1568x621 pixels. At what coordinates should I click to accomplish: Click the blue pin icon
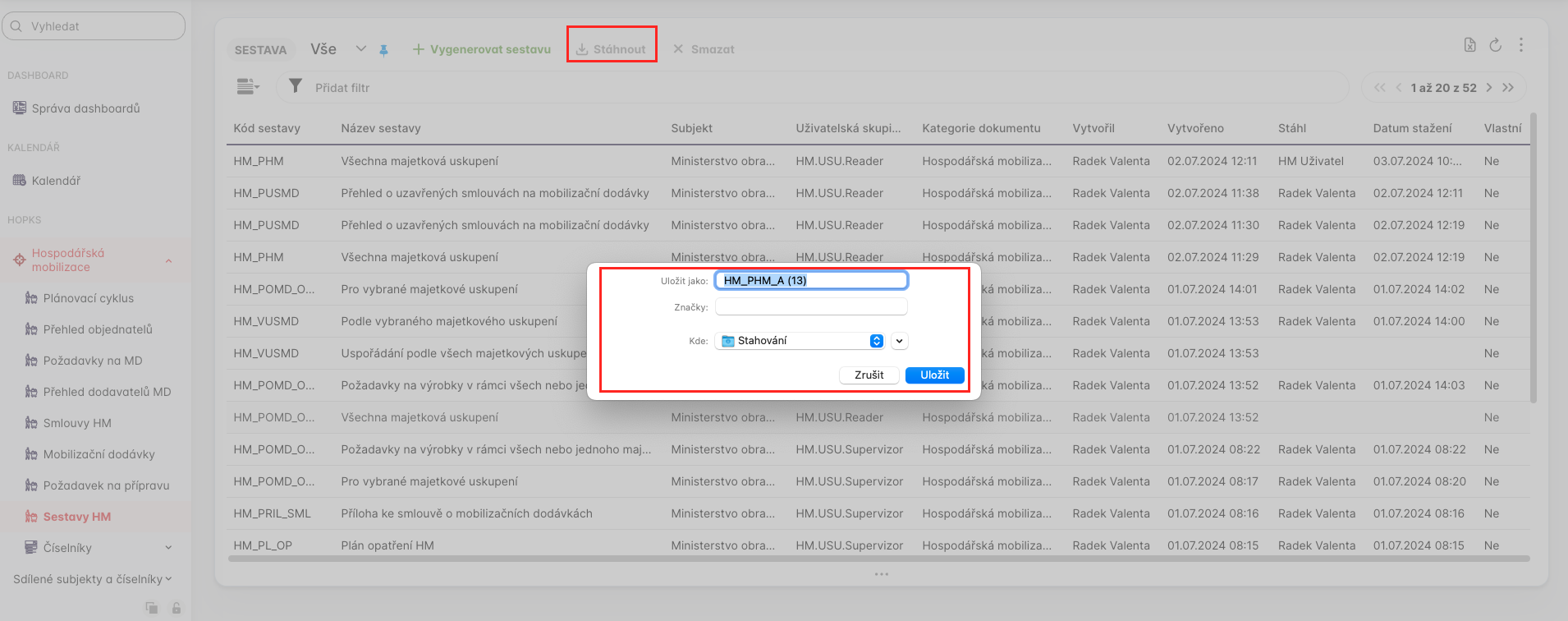click(x=383, y=50)
